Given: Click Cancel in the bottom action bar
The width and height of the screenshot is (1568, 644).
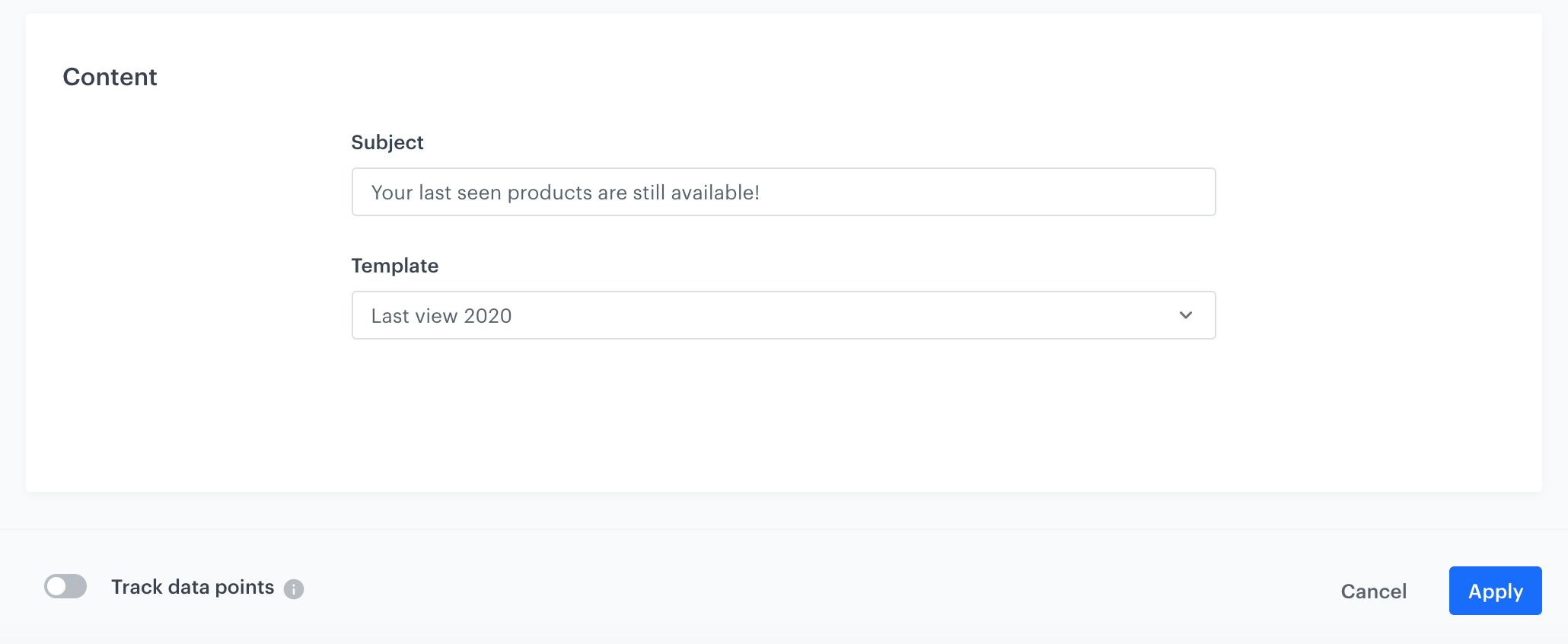Looking at the screenshot, I should click(x=1372, y=591).
